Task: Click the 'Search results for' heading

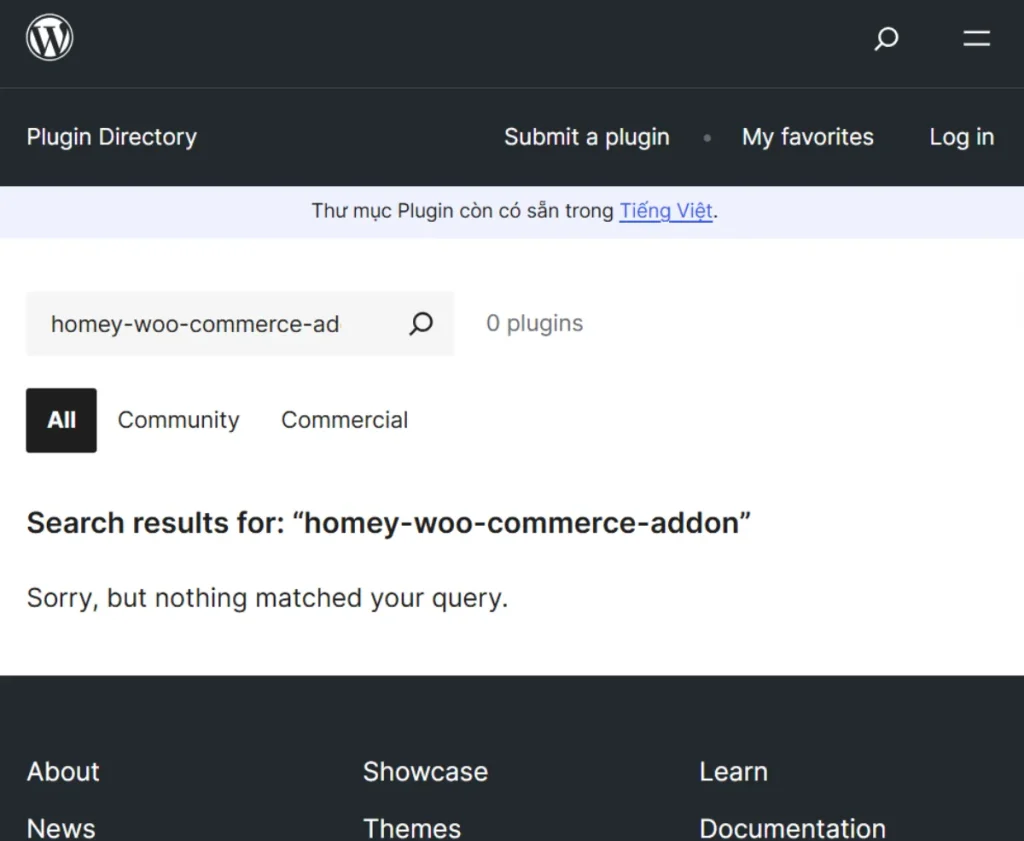Action: (389, 523)
